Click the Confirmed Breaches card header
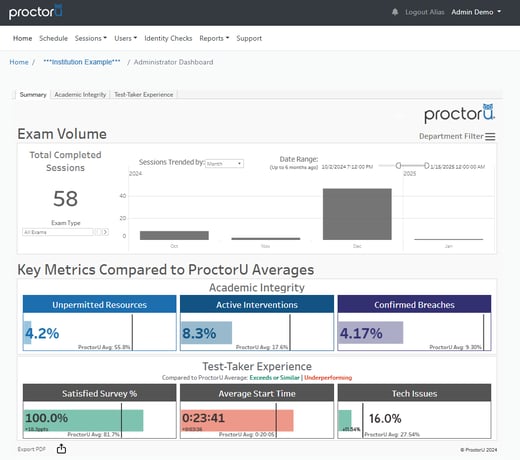The image size is (520, 460). click(x=414, y=304)
